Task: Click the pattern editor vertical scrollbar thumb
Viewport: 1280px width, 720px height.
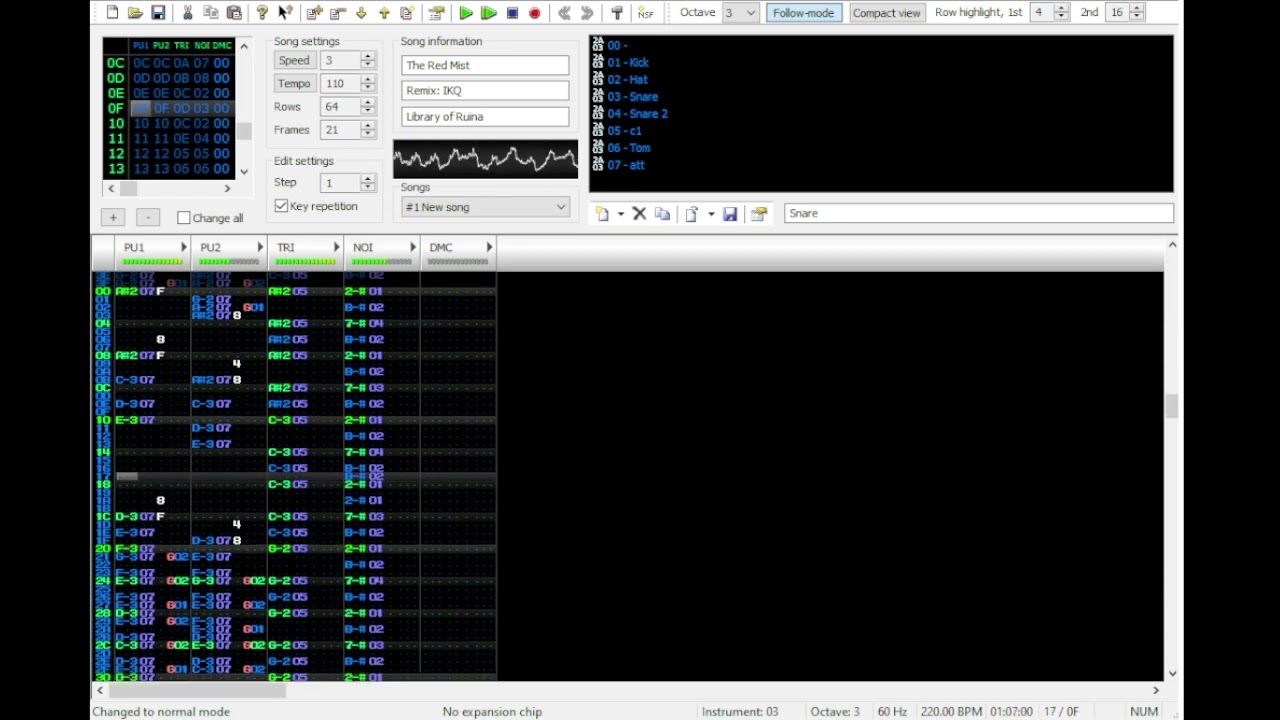Action: click(x=1172, y=406)
